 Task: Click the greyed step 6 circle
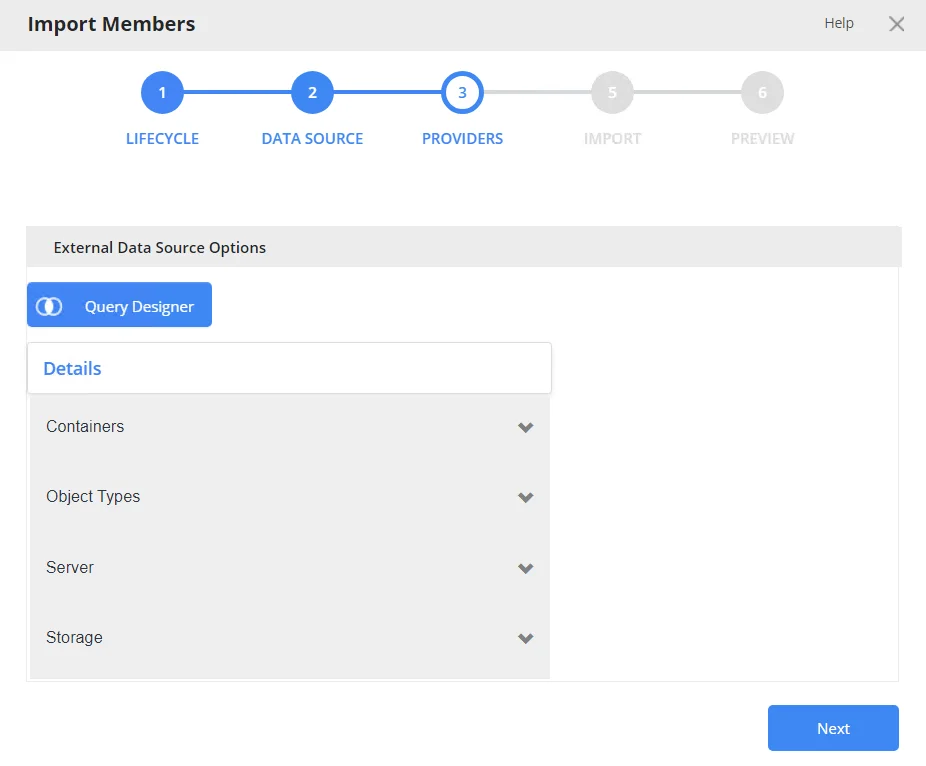click(762, 92)
